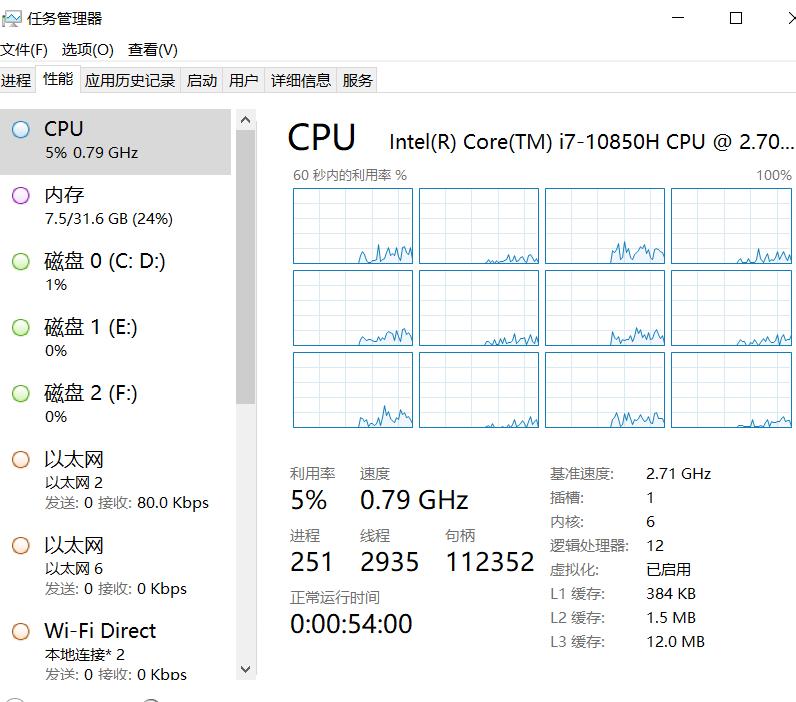Click the CPU circle icon in sidebar
Image resolution: width=796 pixels, height=702 pixels.
point(20,130)
